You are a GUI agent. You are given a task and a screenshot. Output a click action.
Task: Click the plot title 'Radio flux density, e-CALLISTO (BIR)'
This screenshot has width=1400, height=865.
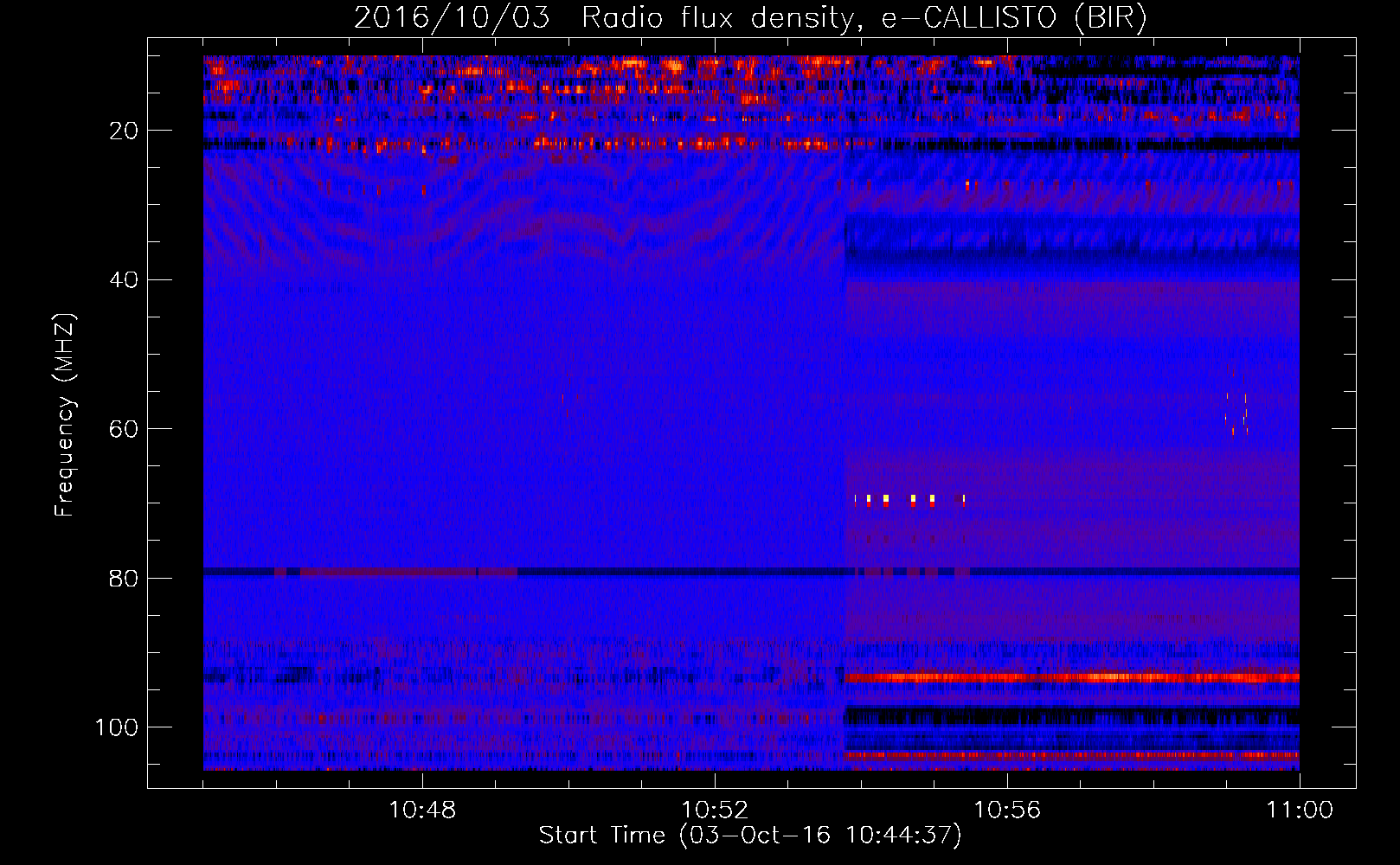click(864, 18)
